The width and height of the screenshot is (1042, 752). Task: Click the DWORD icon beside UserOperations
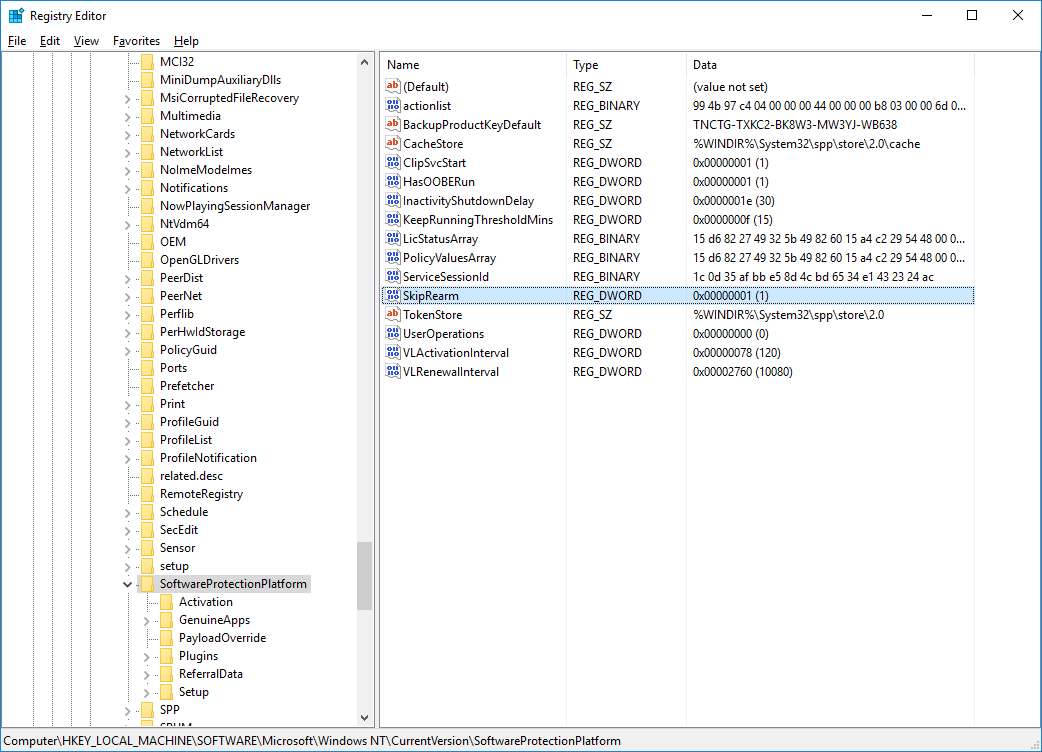[393, 333]
